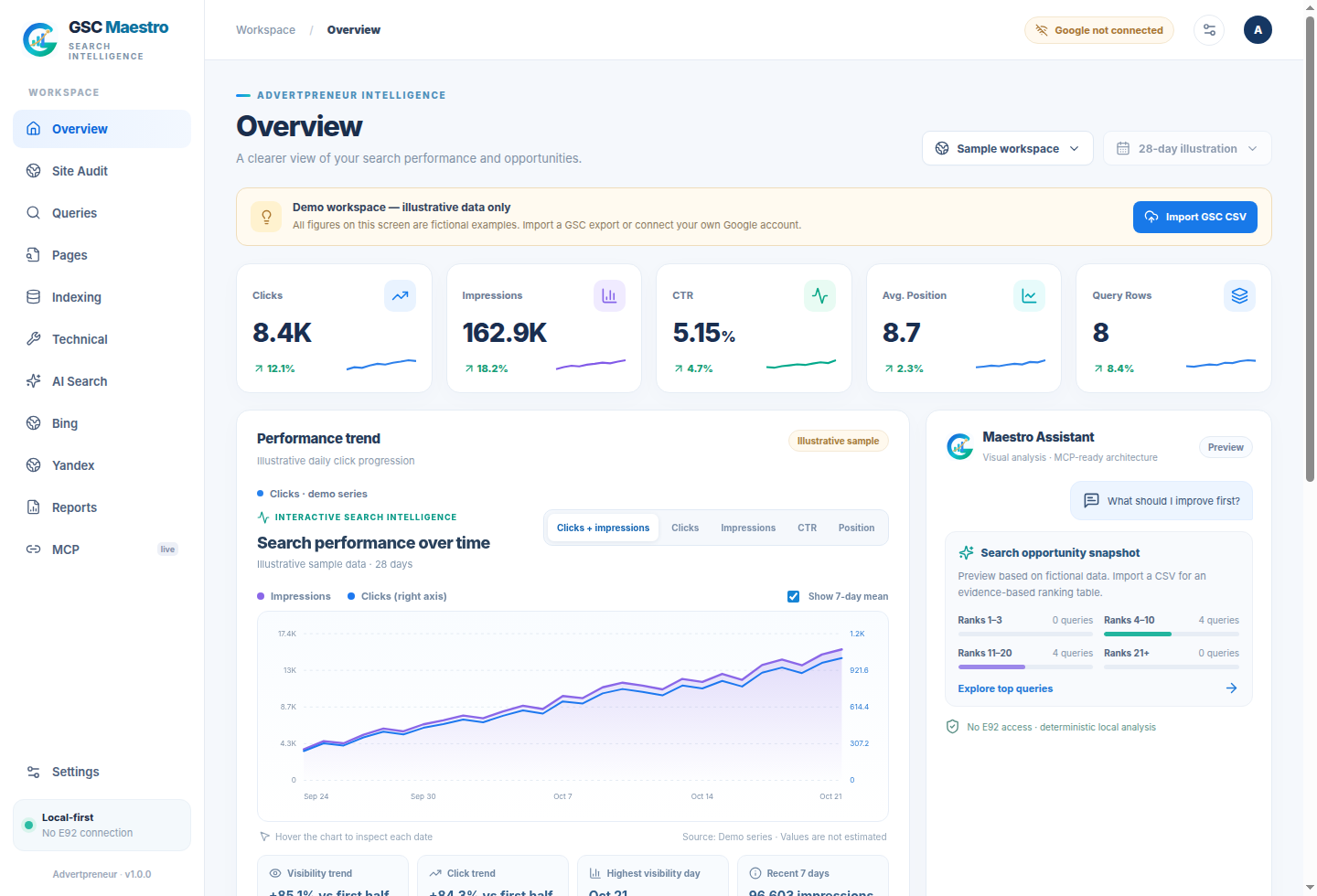The height and width of the screenshot is (896, 1317).
Task: Click the Impressions legend entry
Action: pos(294,596)
